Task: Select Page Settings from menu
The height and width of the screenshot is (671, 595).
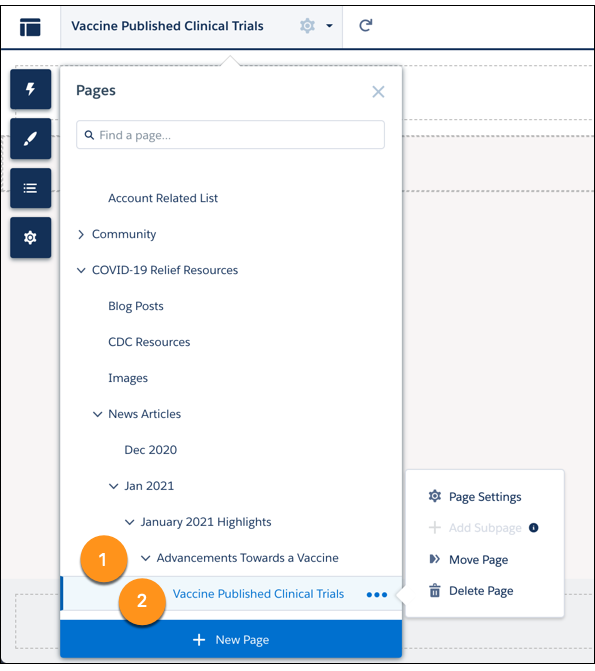Action: 485,496
